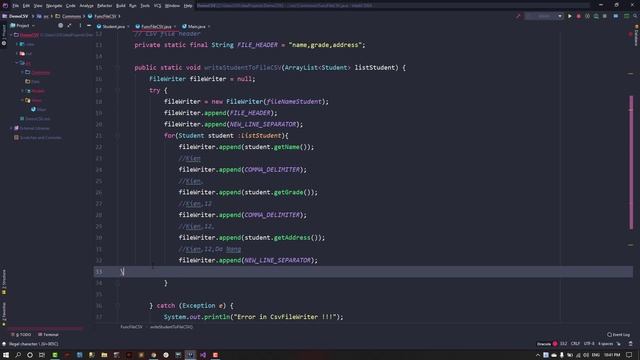Viewport: 640px width, 360px height.
Task: Run the program with the green play icon
Action: pyautogui.click(x=570, y=16)
